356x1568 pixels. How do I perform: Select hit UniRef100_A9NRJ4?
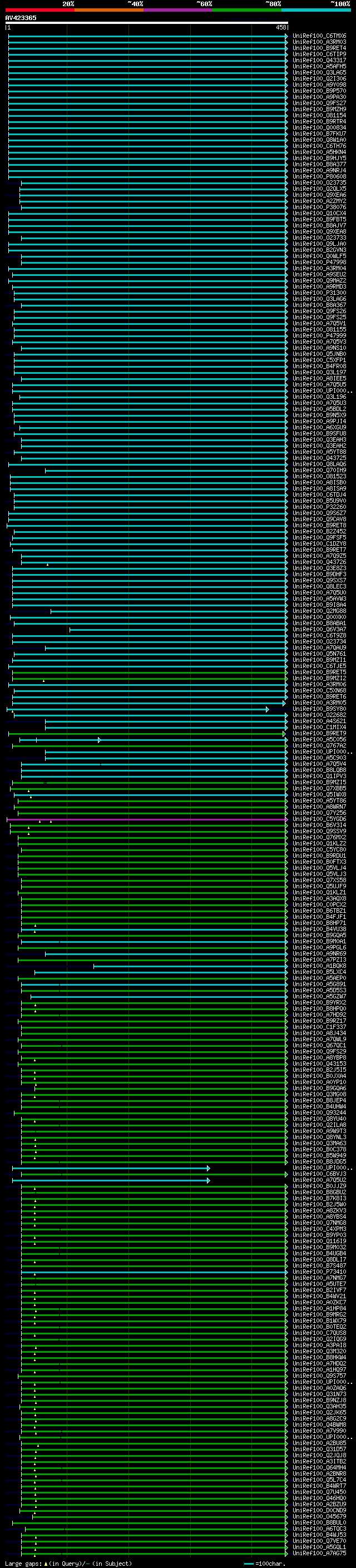[x=319, y=170]
